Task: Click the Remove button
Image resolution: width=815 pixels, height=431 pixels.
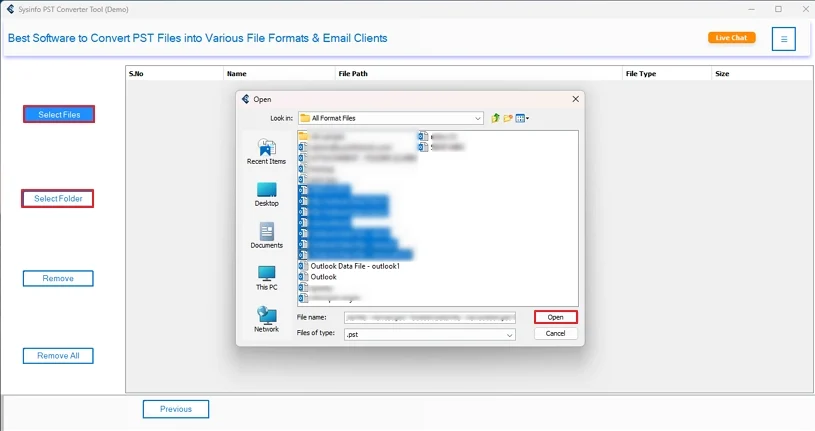Action: click(58, 279)
